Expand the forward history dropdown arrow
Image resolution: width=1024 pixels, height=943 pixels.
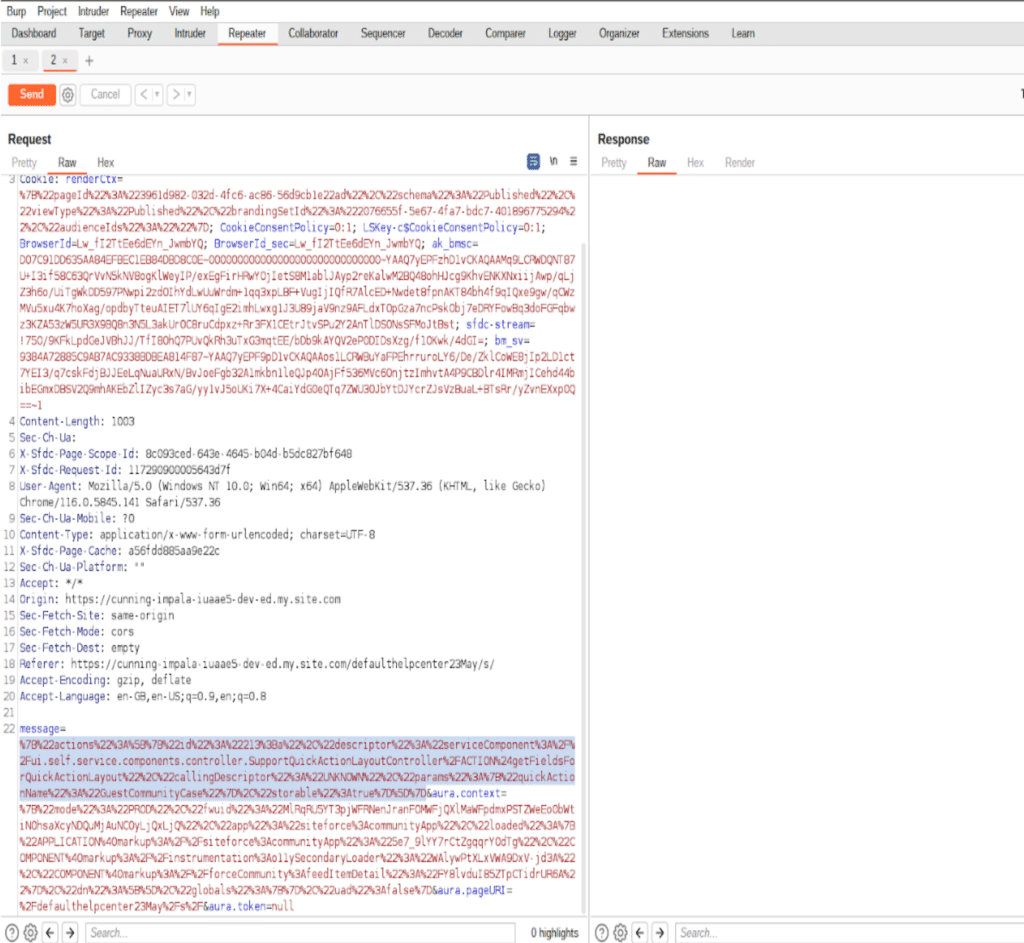click(189, 95)
